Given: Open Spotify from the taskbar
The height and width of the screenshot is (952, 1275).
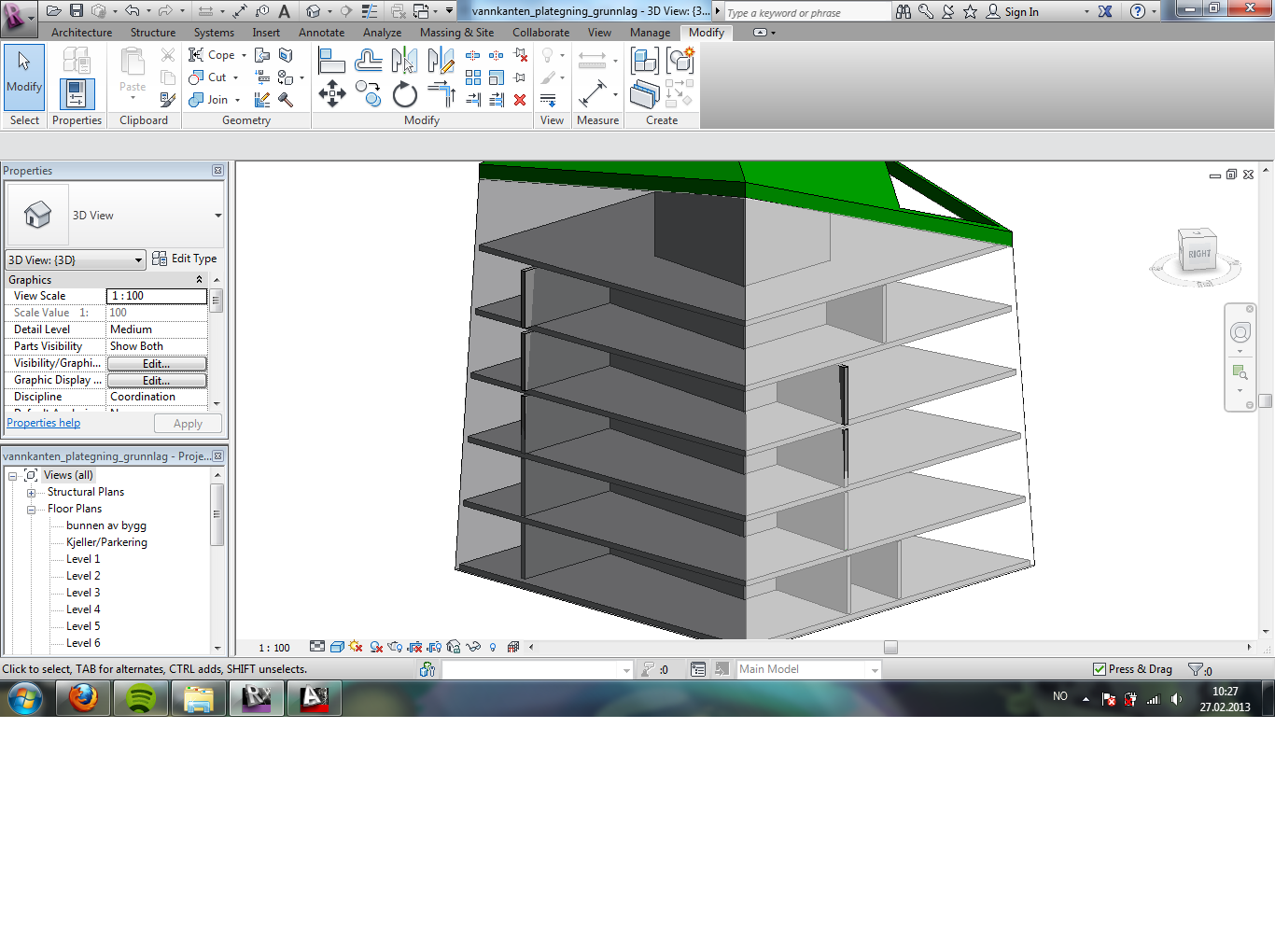Looking at the screenshot, I should tap(141, 698).
